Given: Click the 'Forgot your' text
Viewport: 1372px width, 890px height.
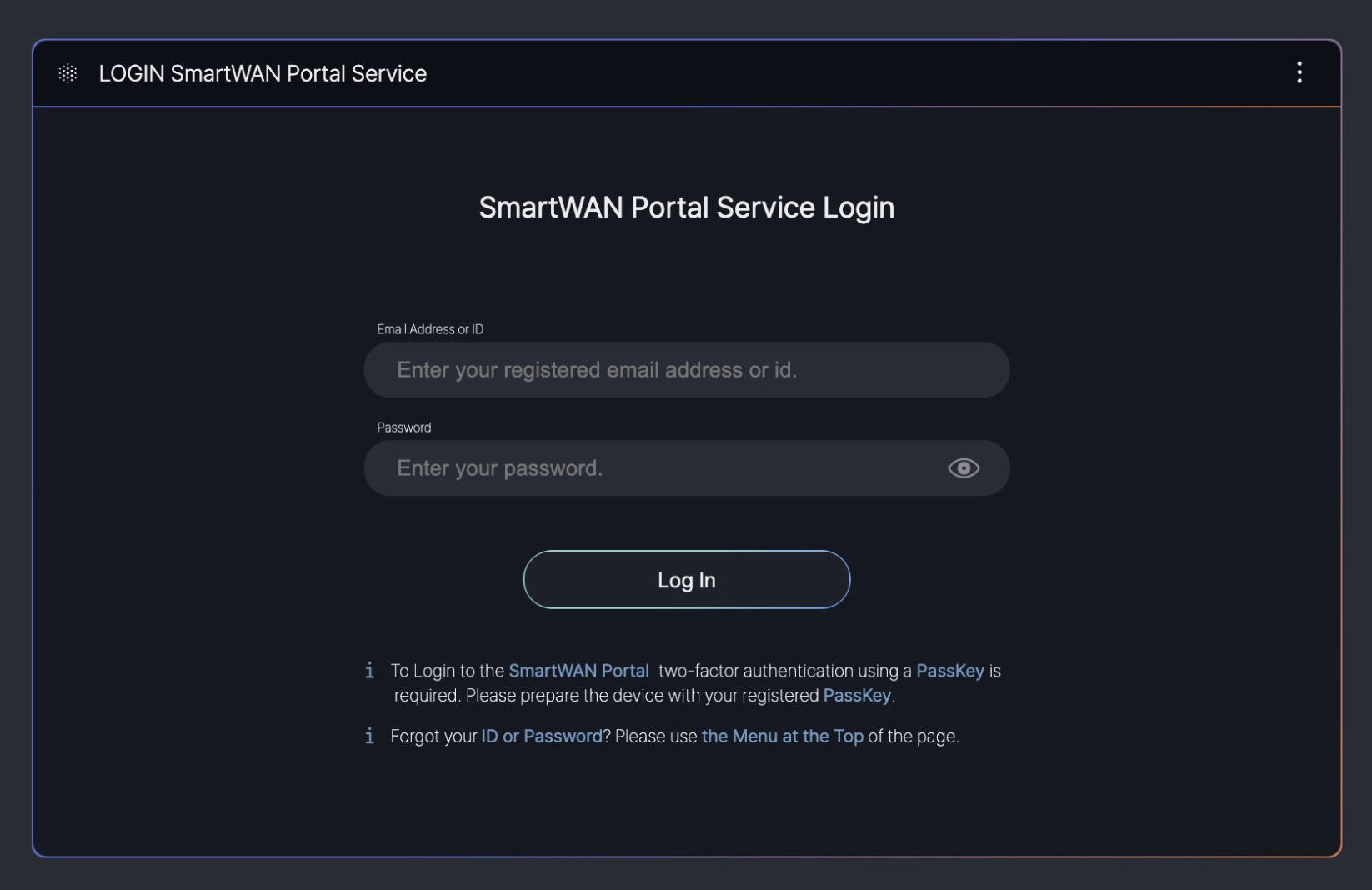Looking at the screenshot, I should coord(433,737).
